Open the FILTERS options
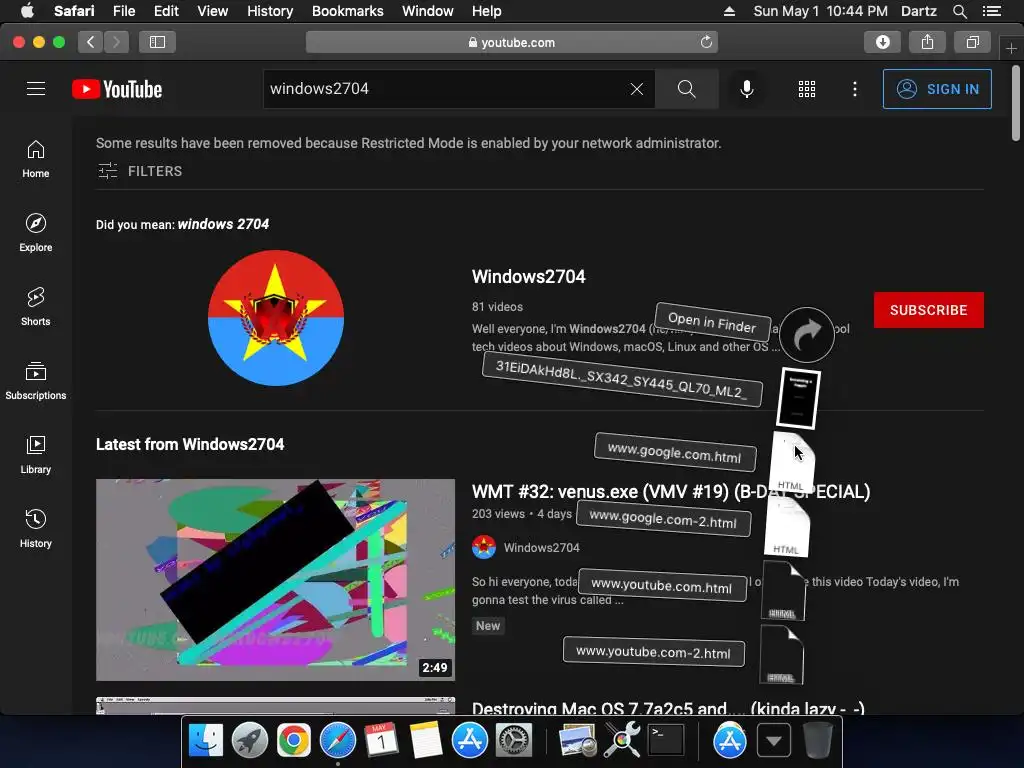Image resolution: width=1024 pixels, height=768 pixels. pos(140,171)
